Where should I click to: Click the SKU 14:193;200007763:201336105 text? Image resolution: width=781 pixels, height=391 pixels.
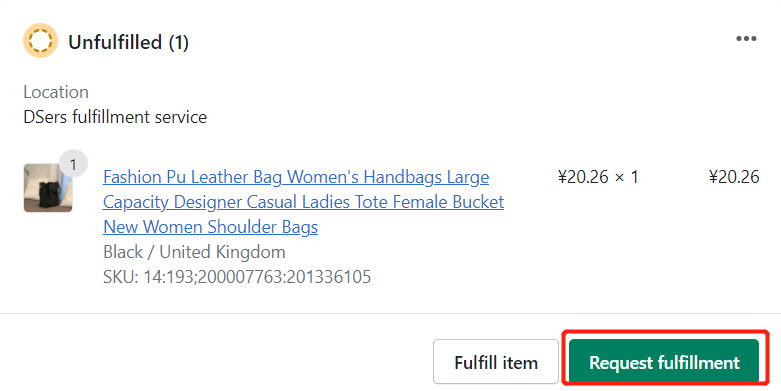(x=237, y=277)
